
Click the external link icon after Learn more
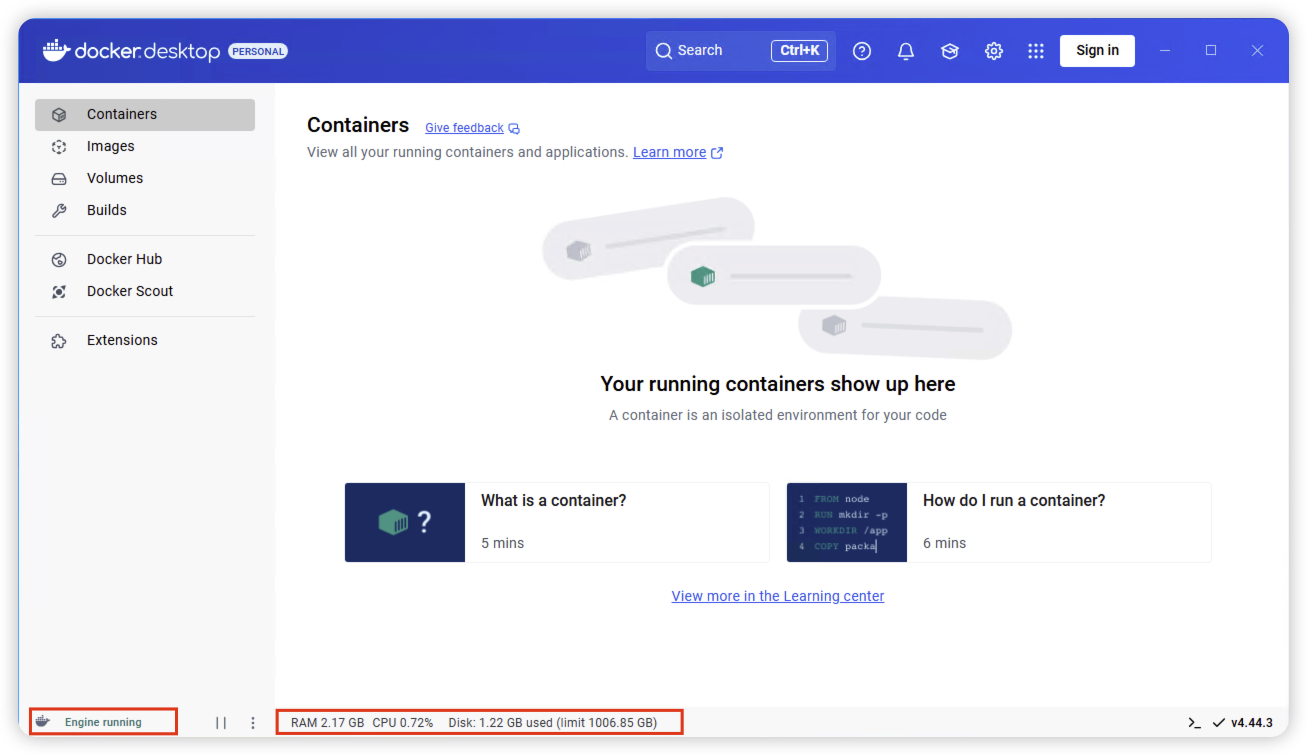pos(717,153)
